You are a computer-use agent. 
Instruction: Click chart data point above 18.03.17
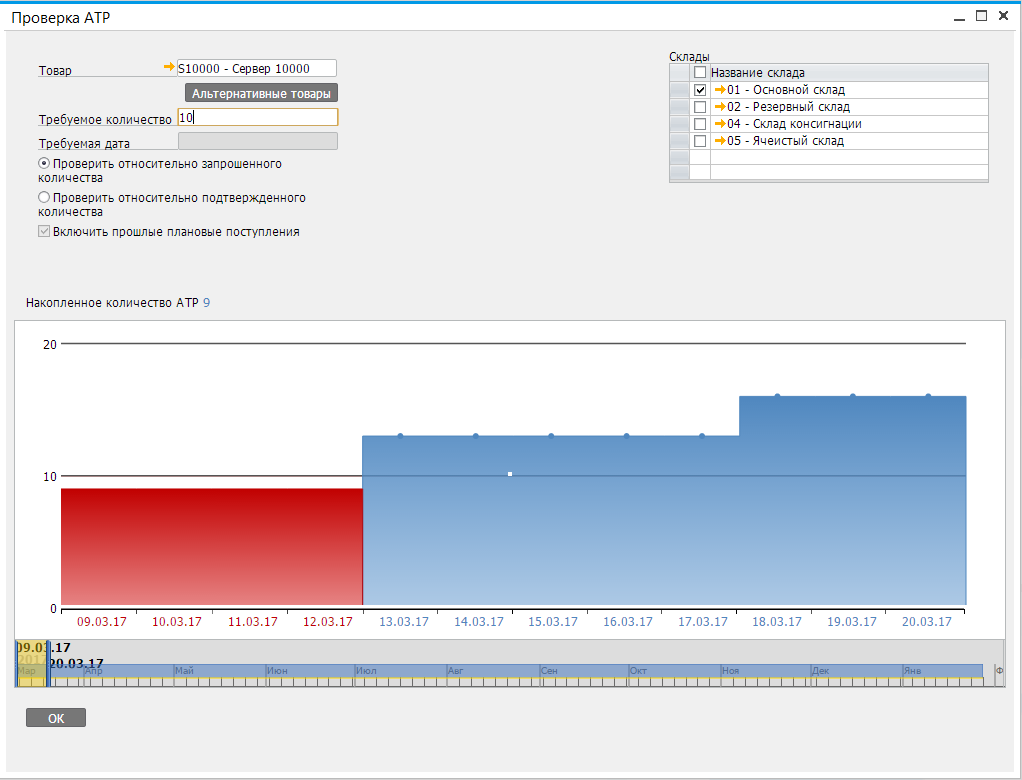777,396
